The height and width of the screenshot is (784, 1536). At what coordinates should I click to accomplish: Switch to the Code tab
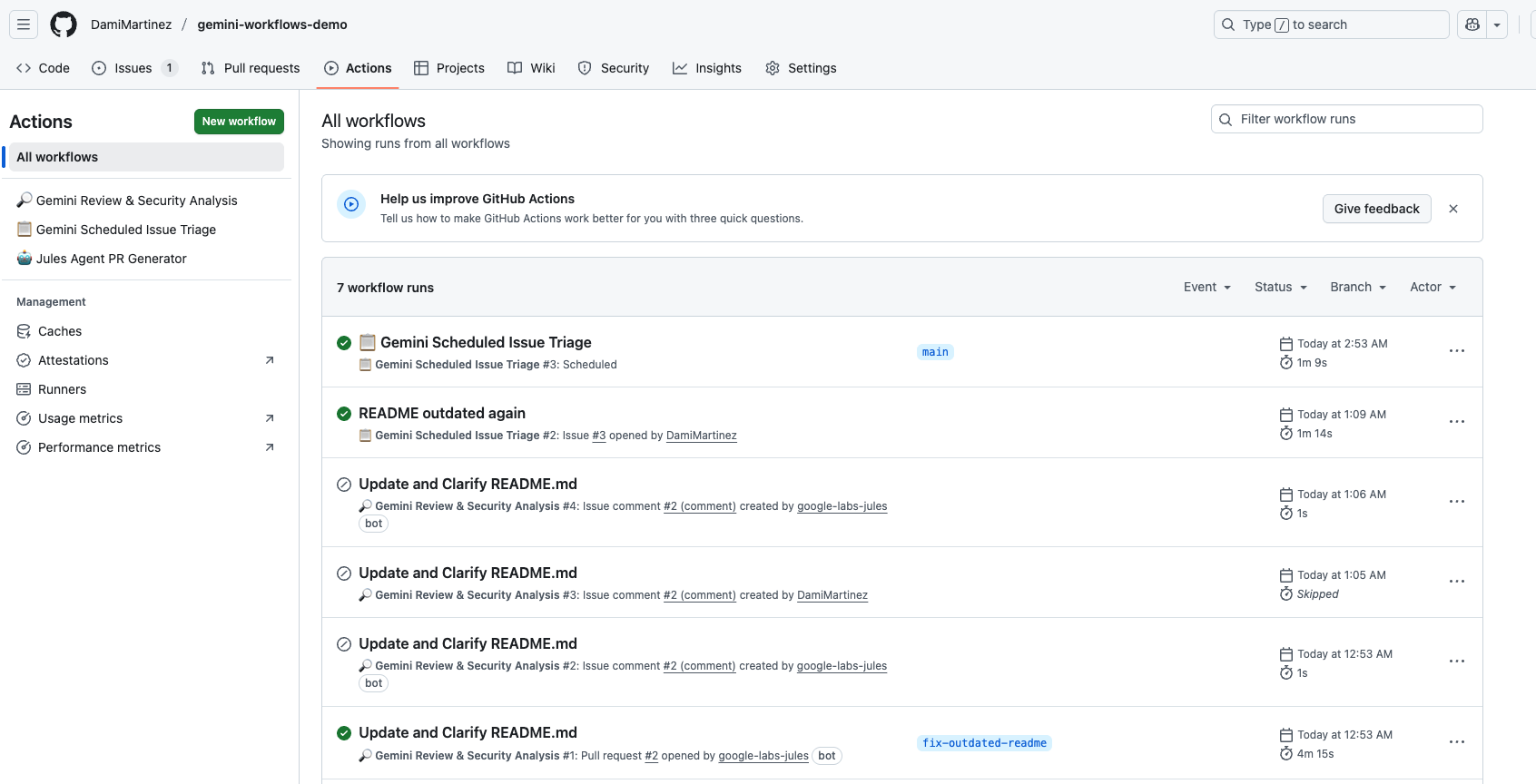click(x=43, y=68)
